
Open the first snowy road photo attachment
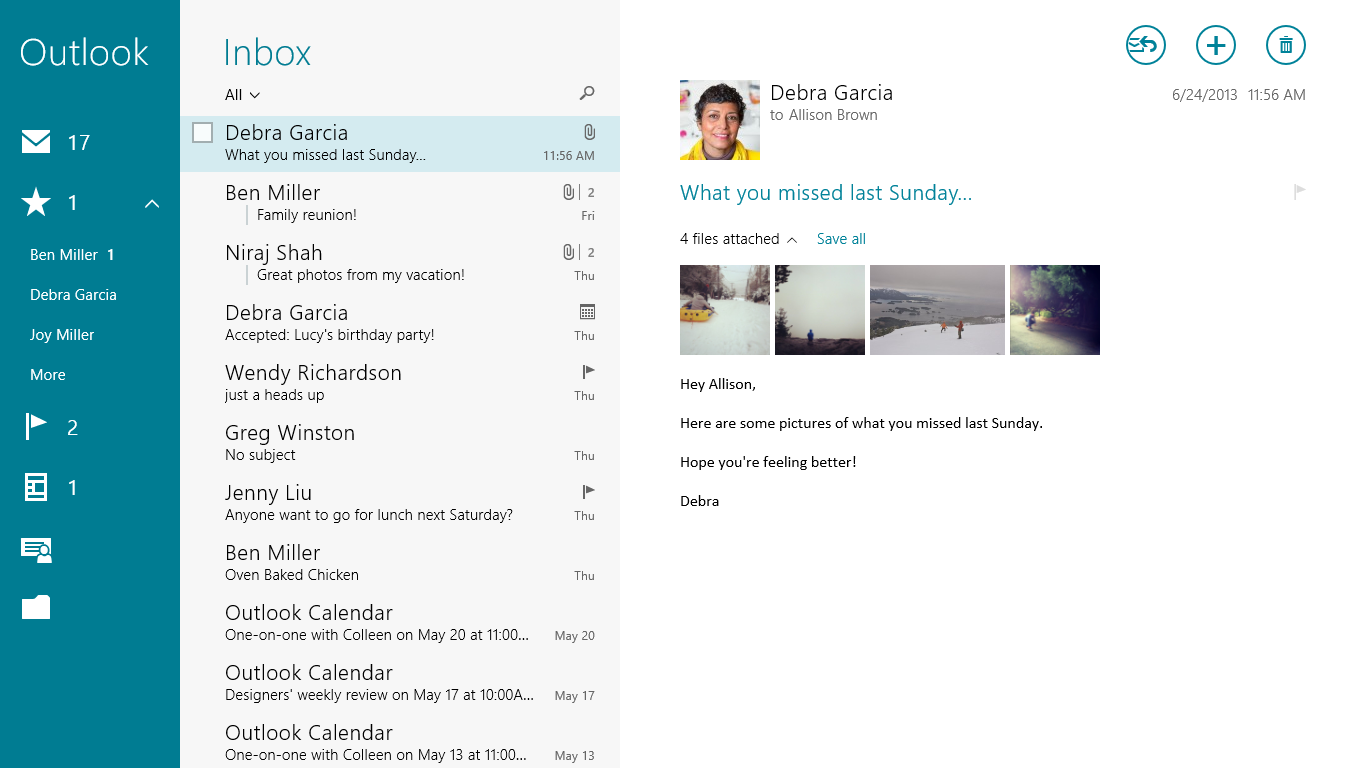click(x=724, y=310)
